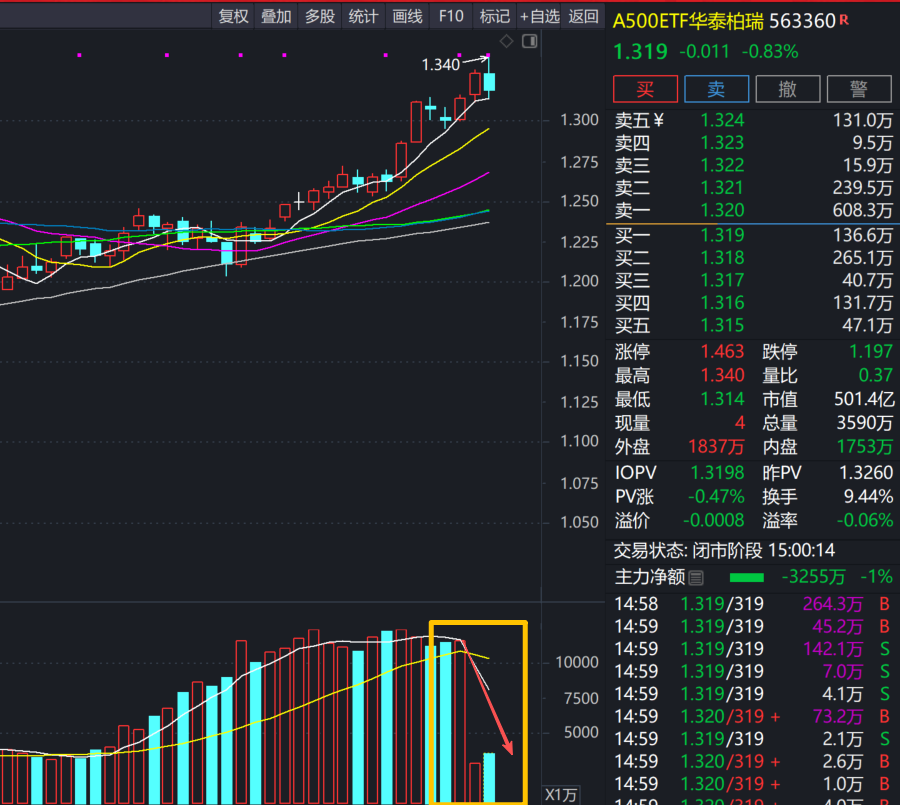The image size is (900, 805).
Task: Click the 撤 cancel-order button
Action: pos(788,89)
